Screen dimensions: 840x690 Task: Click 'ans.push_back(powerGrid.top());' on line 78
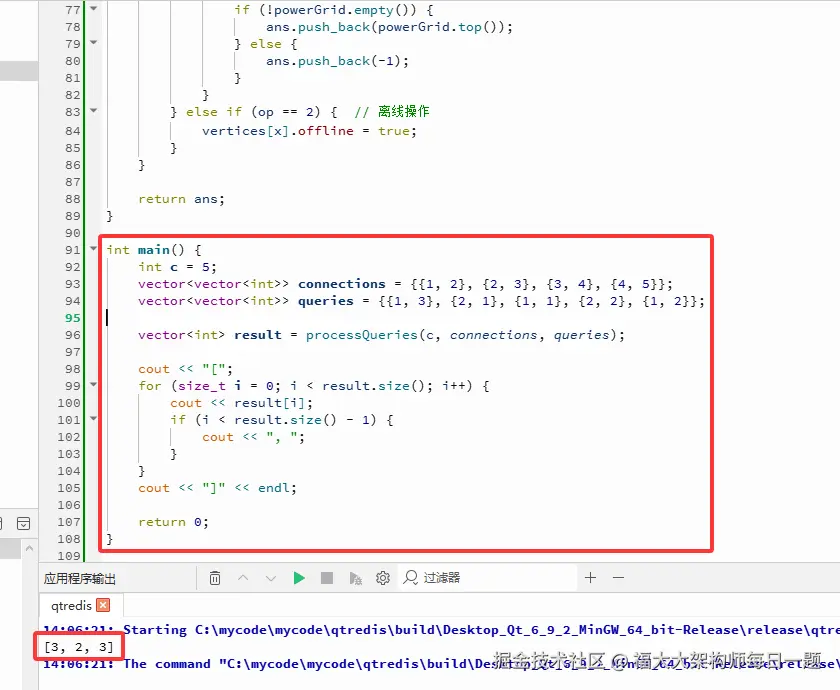389,27
